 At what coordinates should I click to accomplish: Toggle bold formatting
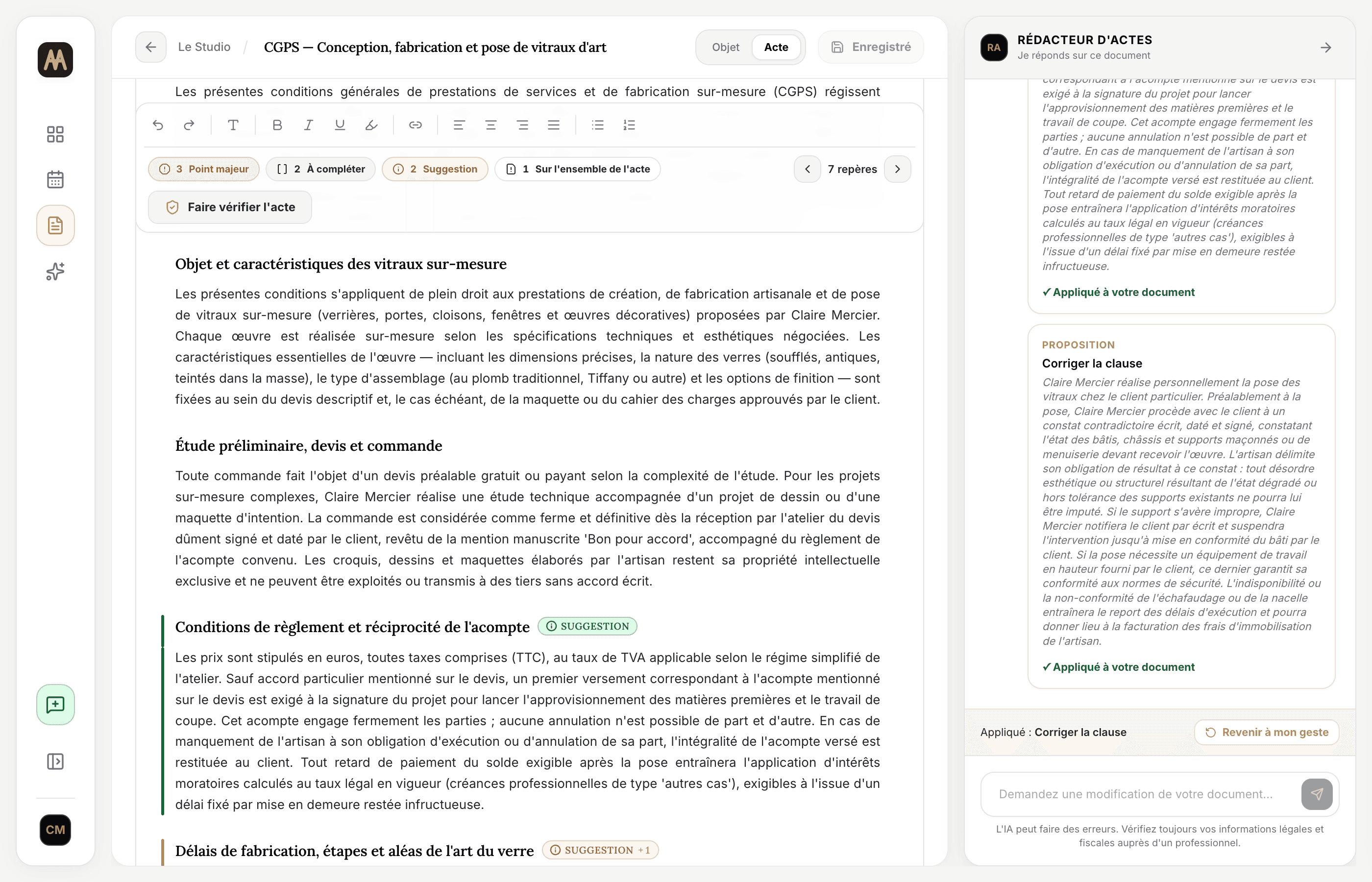click(277, 125)
